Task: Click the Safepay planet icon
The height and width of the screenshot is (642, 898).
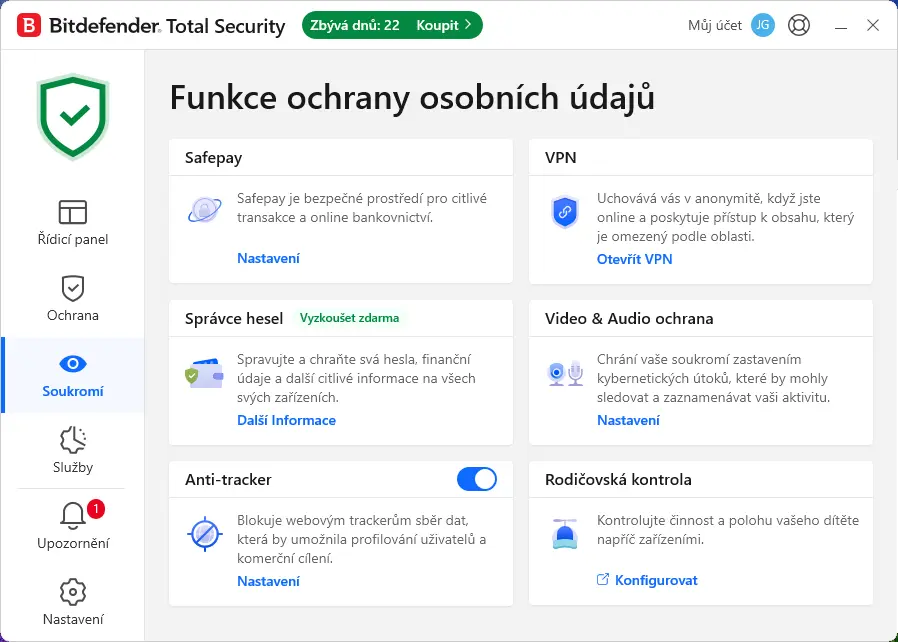Action: point(204,210)
